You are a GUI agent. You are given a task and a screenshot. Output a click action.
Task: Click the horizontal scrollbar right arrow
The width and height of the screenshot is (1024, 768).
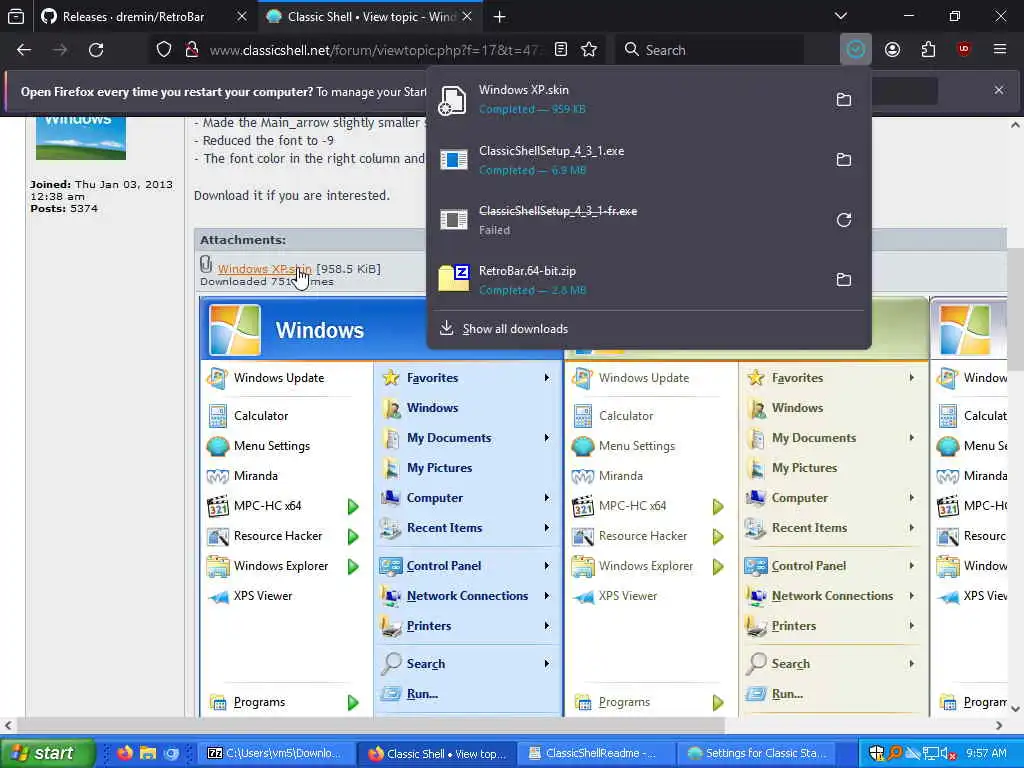(x=999, y=725)
